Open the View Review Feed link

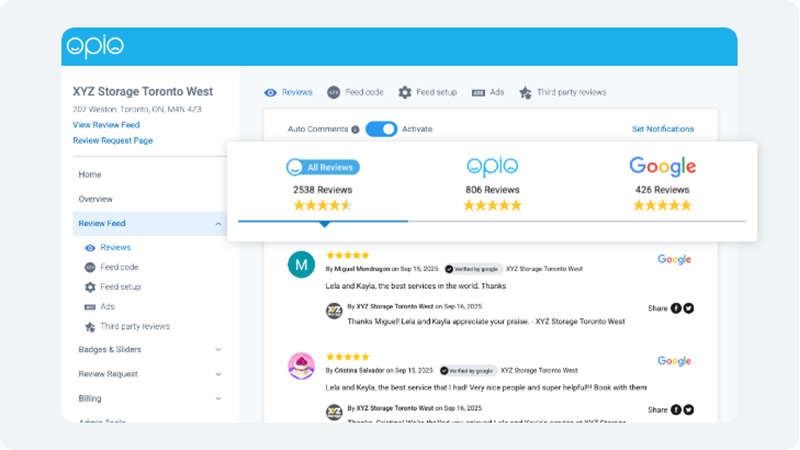[106, 125]
